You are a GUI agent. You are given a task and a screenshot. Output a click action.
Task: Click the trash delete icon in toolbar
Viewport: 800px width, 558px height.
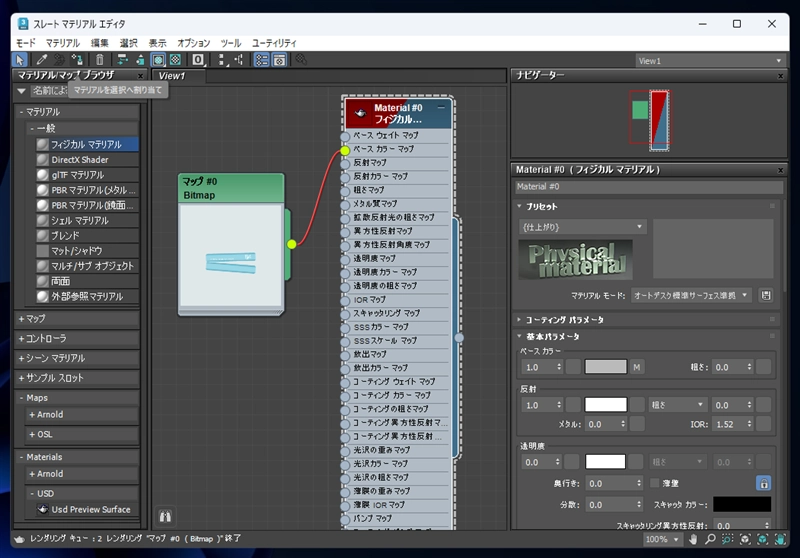[x=99, y=60]
